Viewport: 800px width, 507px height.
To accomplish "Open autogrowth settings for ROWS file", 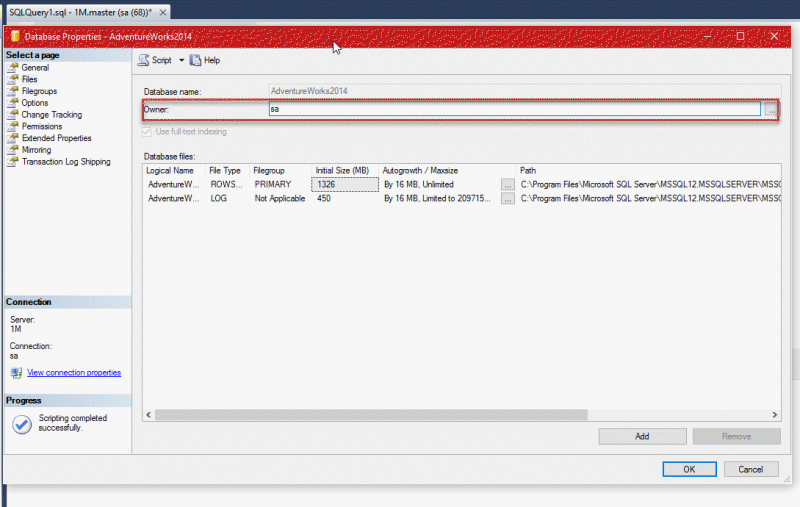I will [508, 185].
